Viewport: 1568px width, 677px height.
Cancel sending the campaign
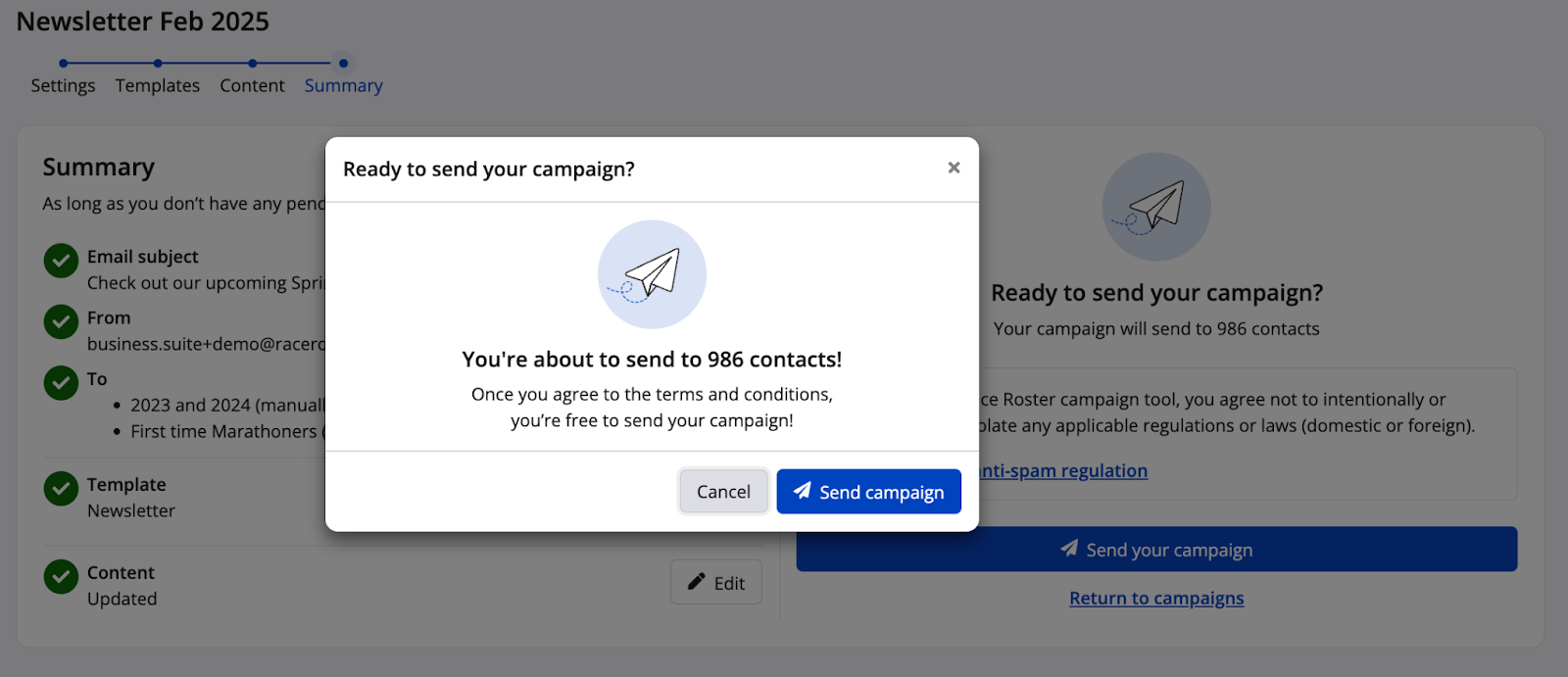(x=723, y=492)
